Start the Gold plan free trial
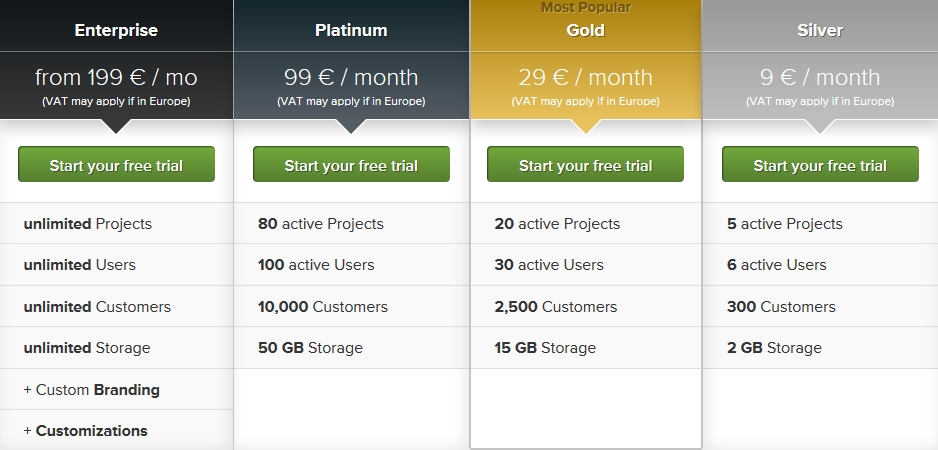This screenshot has height=450, width=938. [585, 164]
